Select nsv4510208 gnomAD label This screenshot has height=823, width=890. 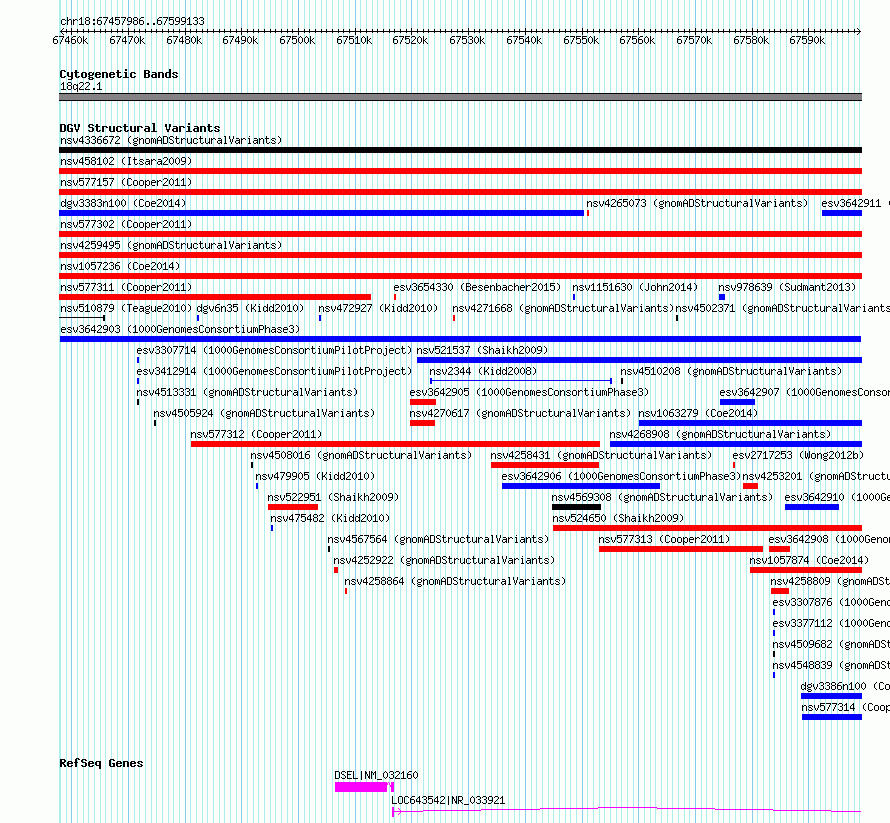pyautogui.click(x=731, y=371)
